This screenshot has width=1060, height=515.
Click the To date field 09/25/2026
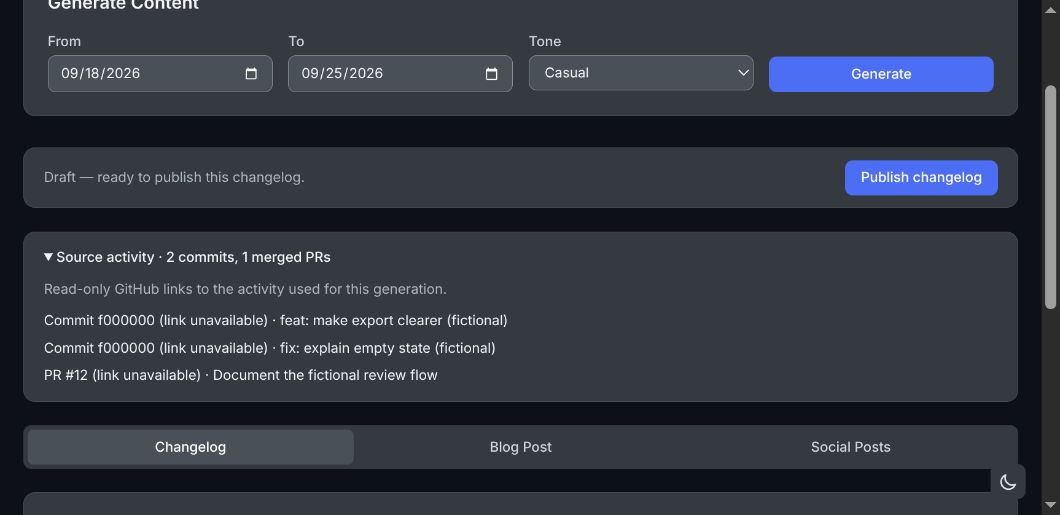click(400, 74)
